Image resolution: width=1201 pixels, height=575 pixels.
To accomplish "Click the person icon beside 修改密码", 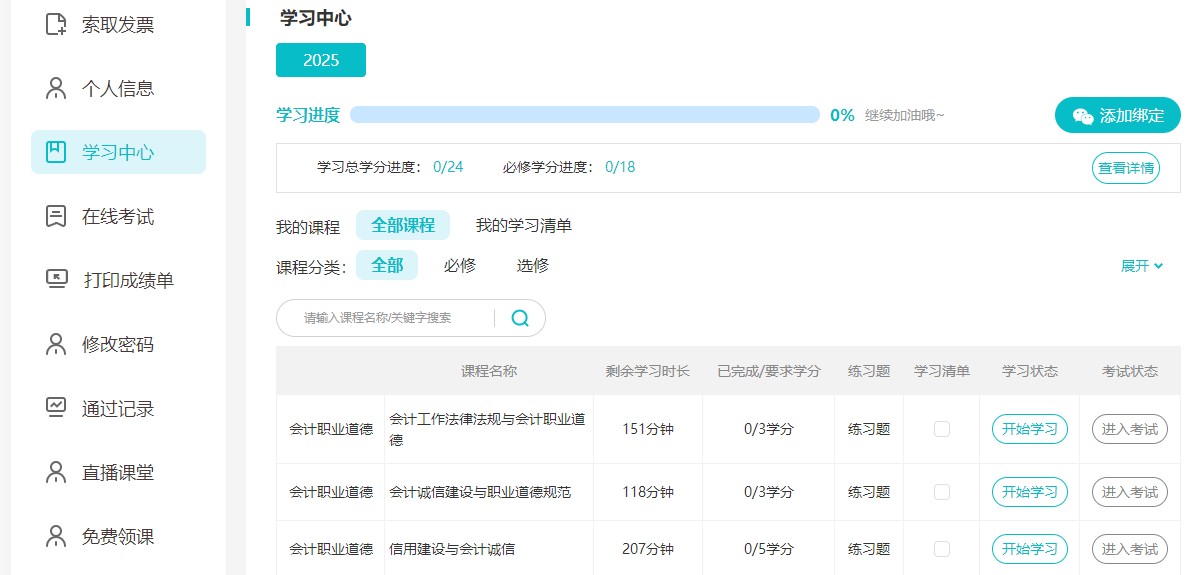I will click(56, 344).
